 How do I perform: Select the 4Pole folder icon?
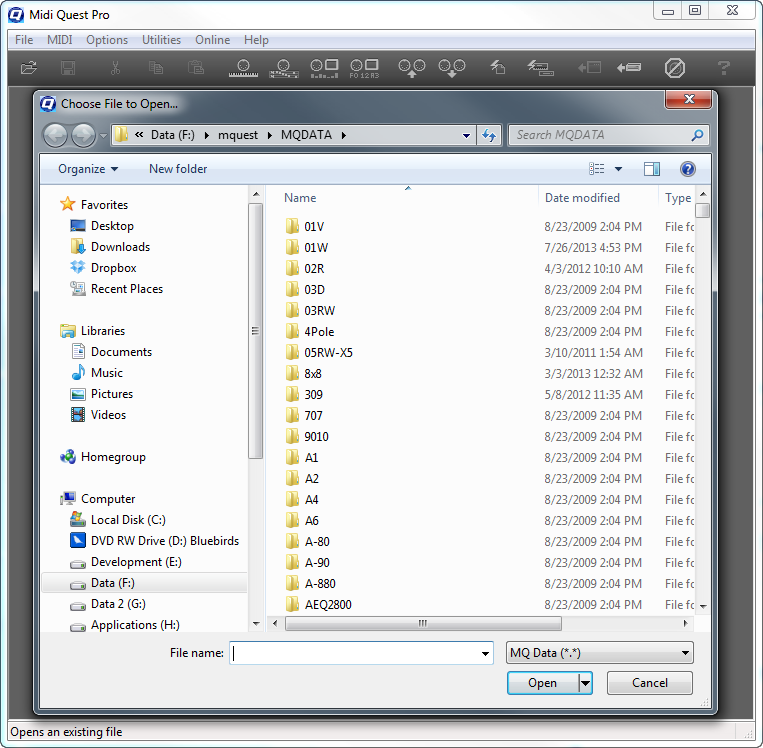292,331
